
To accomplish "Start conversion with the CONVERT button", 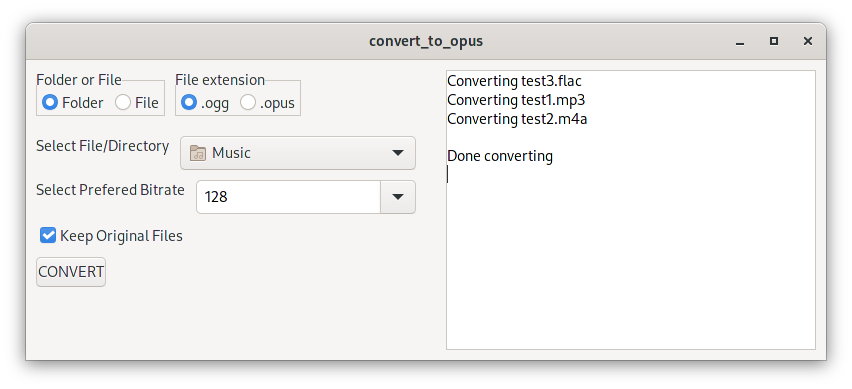I will tap(71, 272).
